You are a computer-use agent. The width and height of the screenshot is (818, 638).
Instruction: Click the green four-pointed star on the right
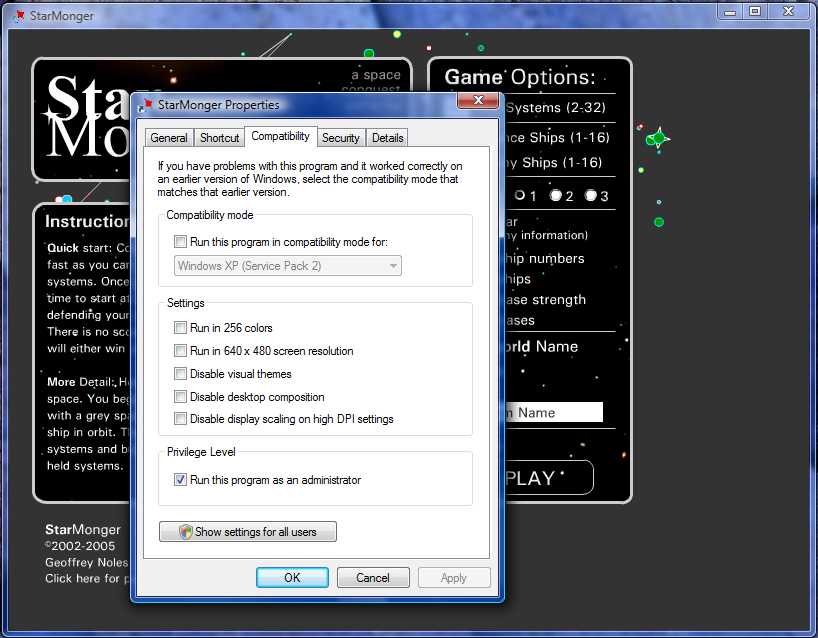(x=657, y=139)
